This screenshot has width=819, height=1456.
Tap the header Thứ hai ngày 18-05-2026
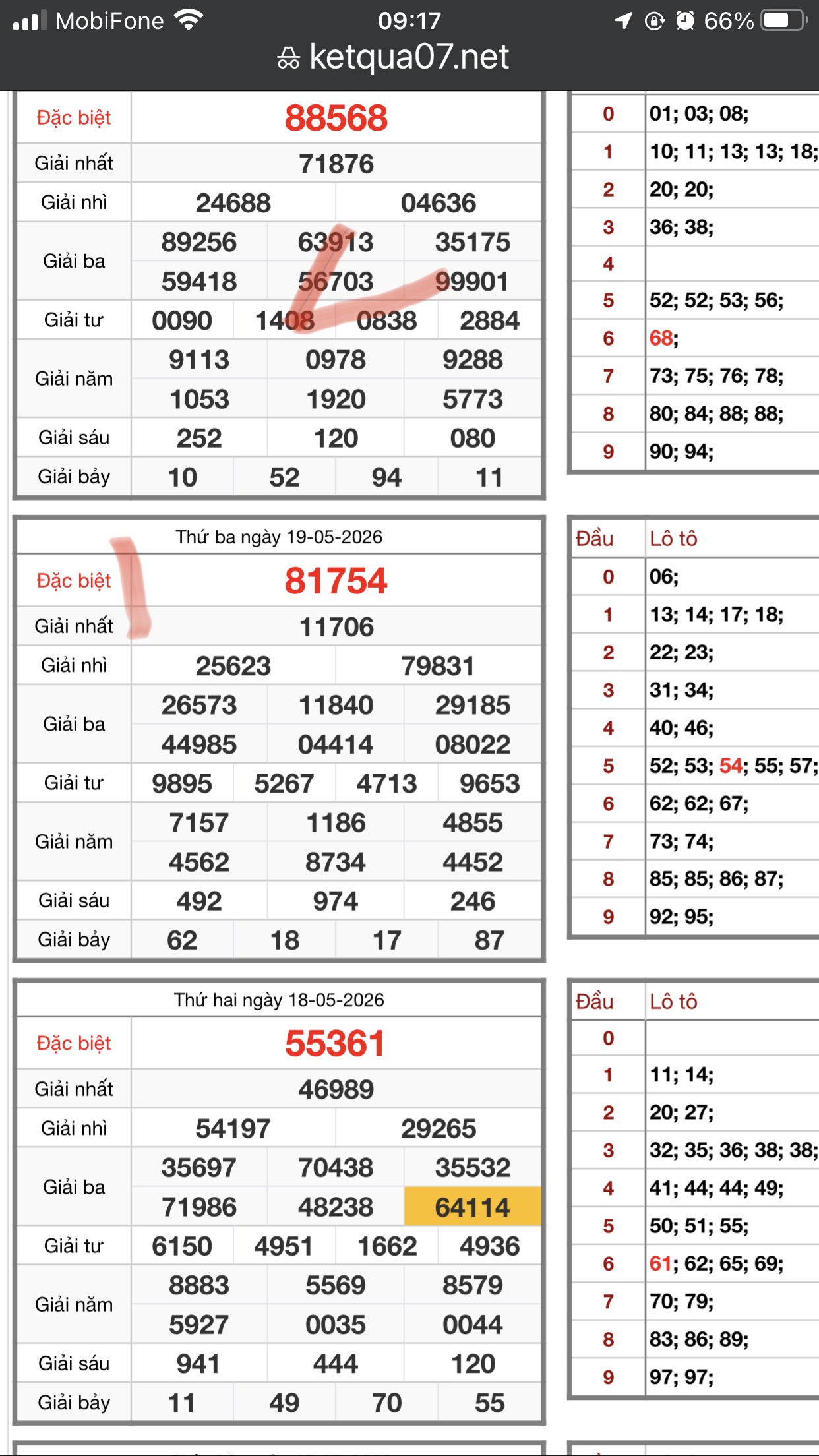coord(279,1000)
